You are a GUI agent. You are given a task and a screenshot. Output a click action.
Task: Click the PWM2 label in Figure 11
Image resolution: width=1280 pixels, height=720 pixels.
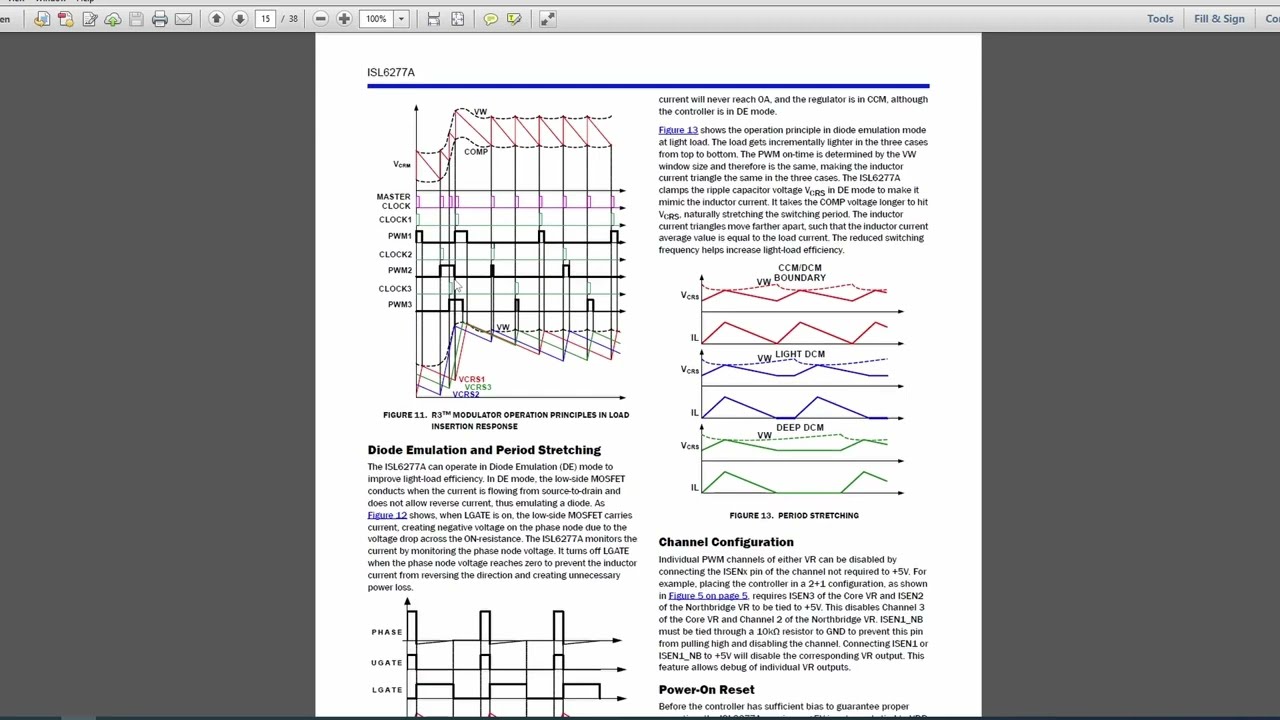pos(400,271)
